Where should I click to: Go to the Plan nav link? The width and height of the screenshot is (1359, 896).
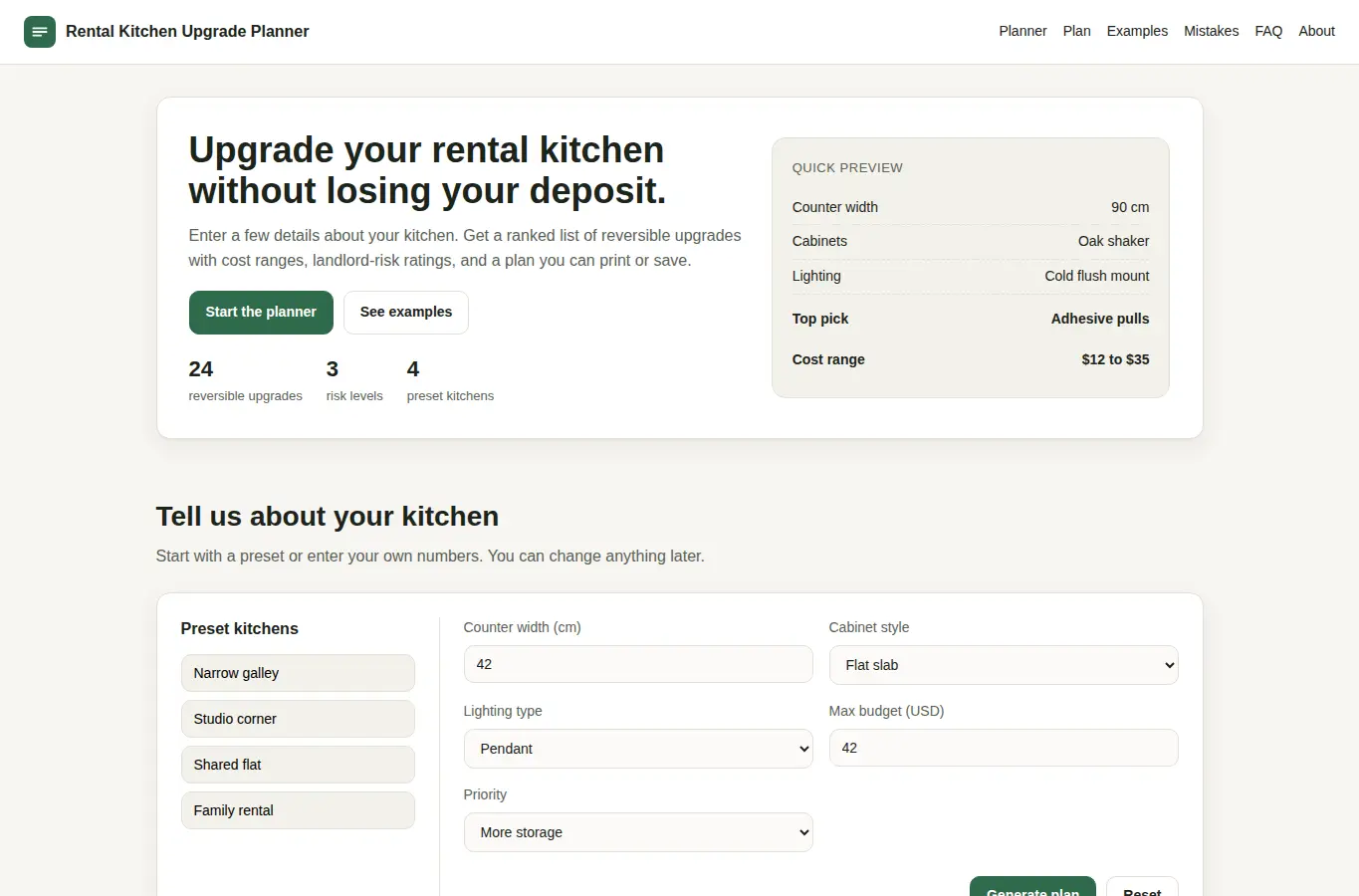pyautogui.click(x=1076, y=31)
